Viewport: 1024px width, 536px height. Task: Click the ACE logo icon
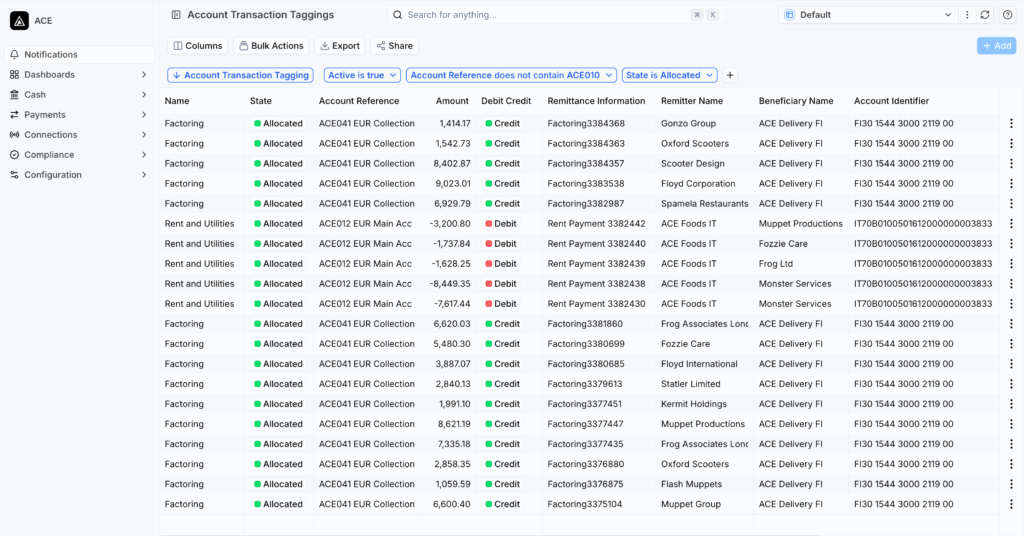19,21
